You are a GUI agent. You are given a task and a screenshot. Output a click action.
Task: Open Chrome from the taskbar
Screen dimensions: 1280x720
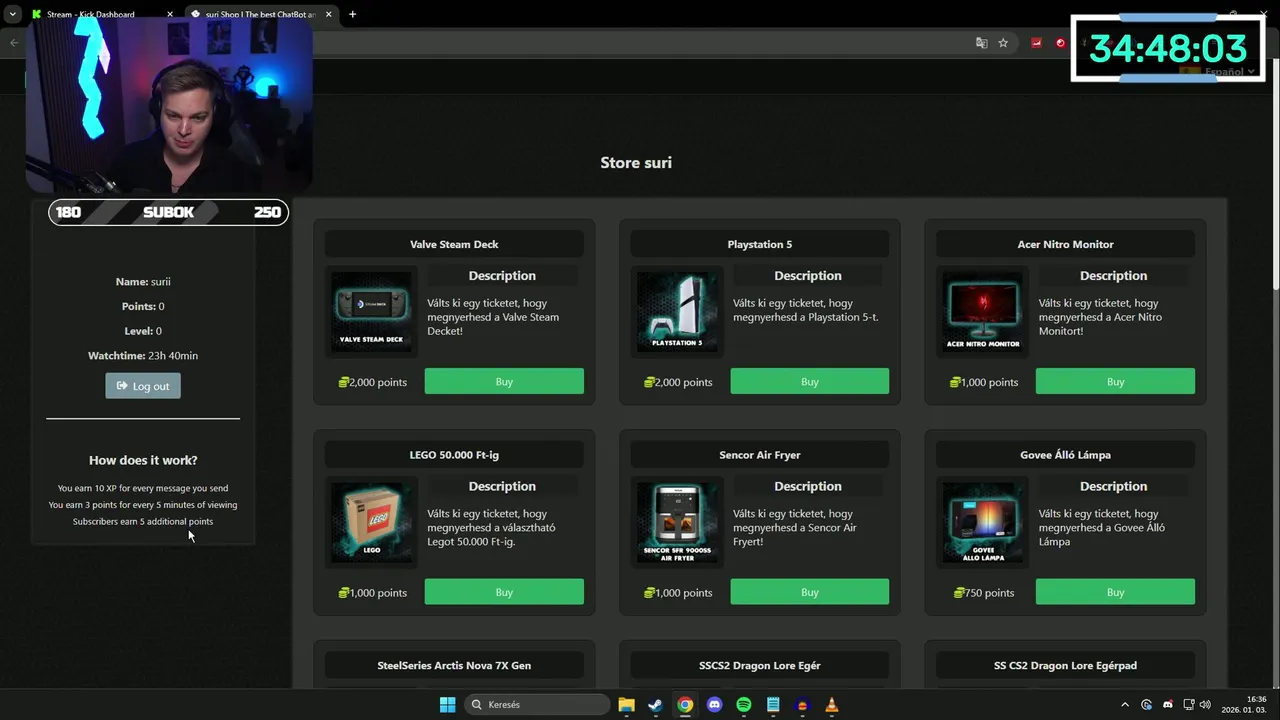pyautogui.click(x=685, y=704)
